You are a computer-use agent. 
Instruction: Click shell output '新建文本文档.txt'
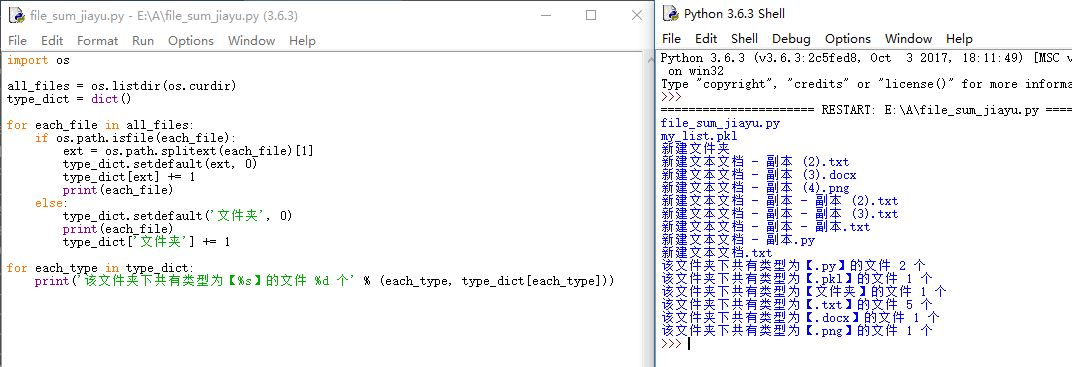(716, 253)
